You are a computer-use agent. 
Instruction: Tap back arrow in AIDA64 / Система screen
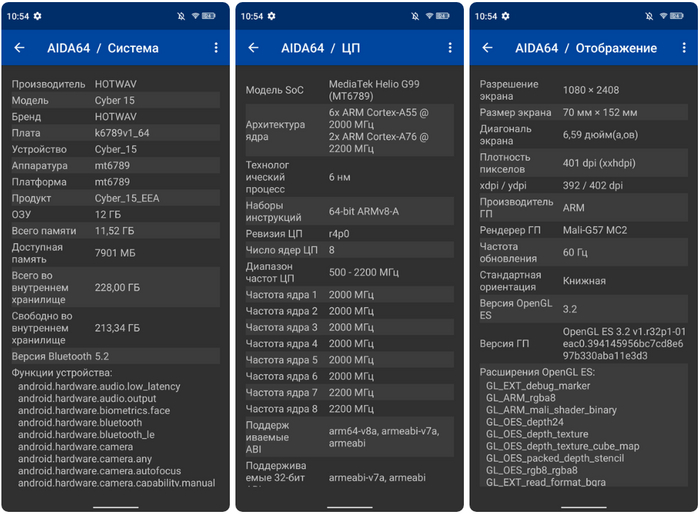[19, 48]
